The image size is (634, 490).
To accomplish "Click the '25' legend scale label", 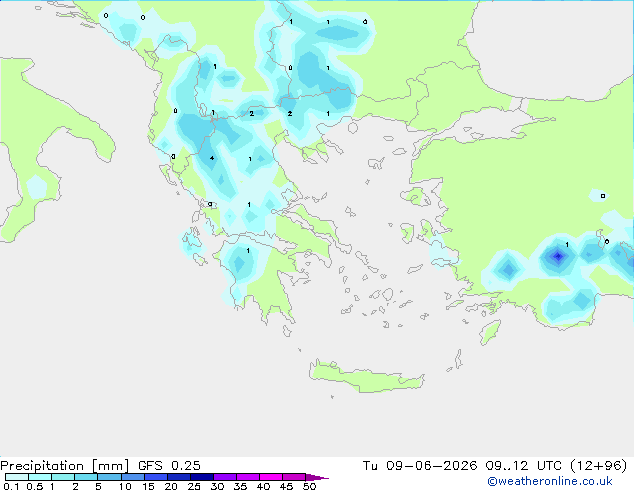I will [x=194, y=486].
